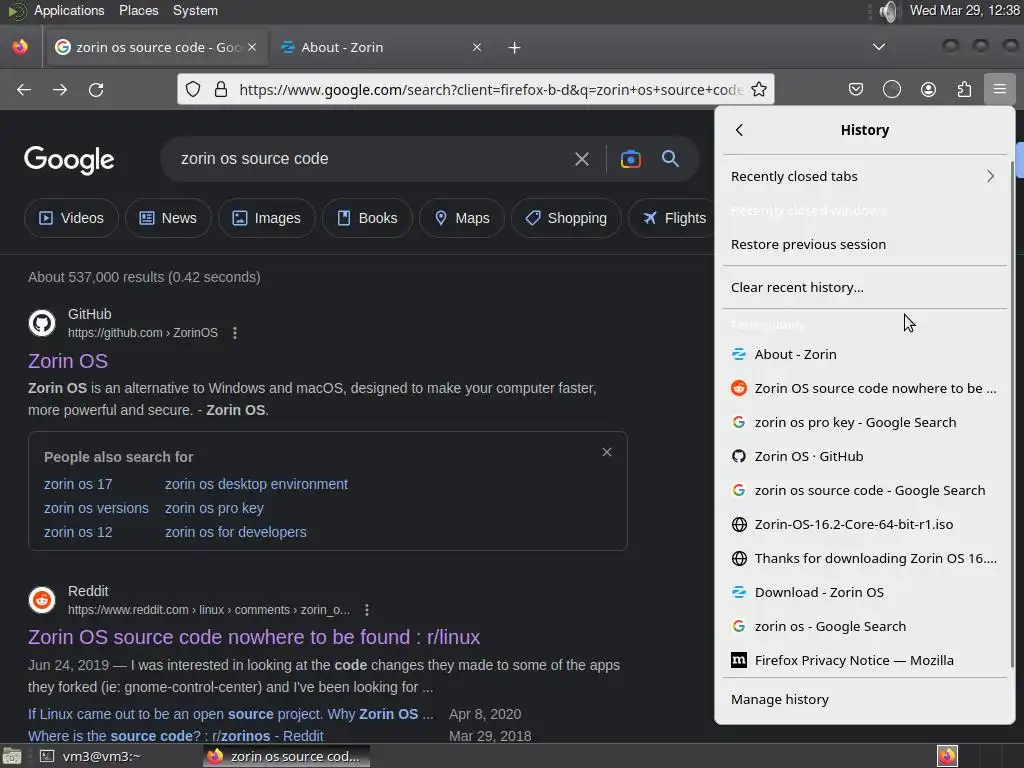Expand Recently closed tabs submenu
This screenshot has width=1024, height=768.
(865, 176)
